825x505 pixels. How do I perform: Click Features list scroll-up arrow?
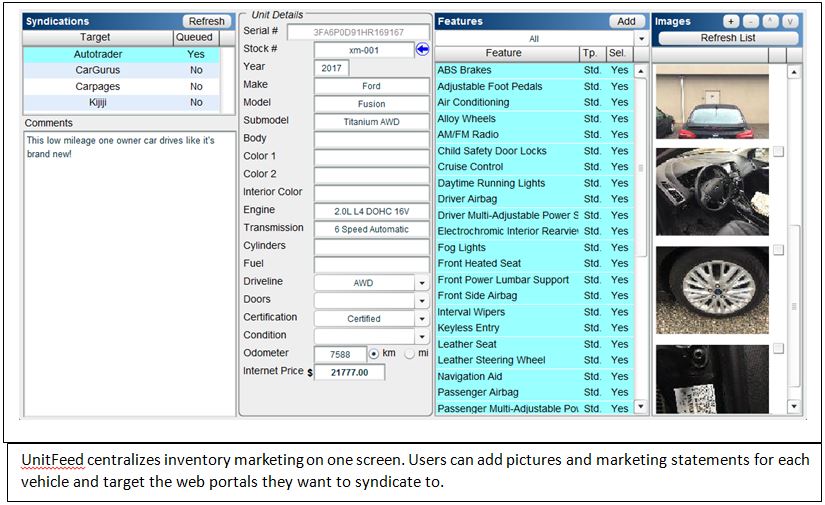click(x=641, y=70)
